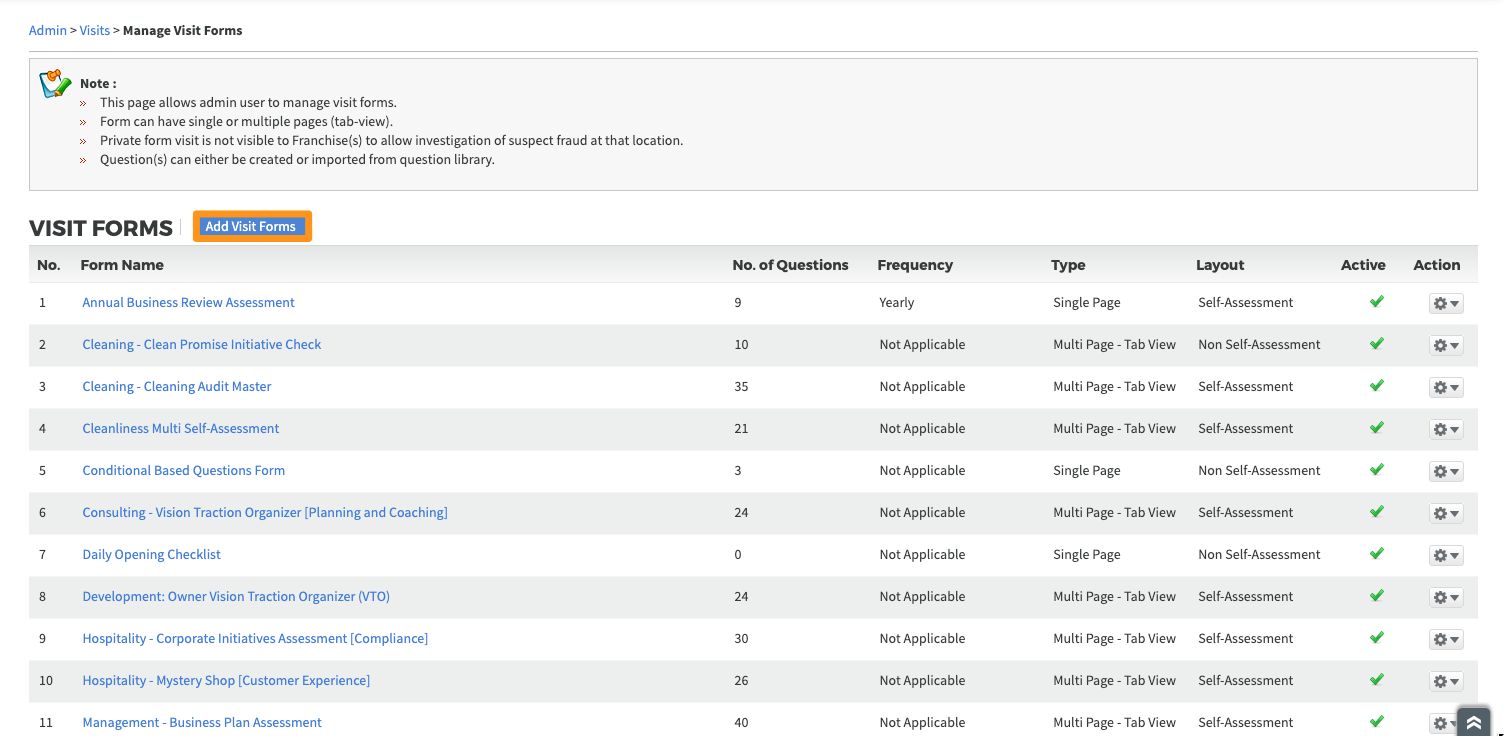This screenshot has width=1504, height=736.
Task: Open Daily Opening Checklist form
Action: 152,554
